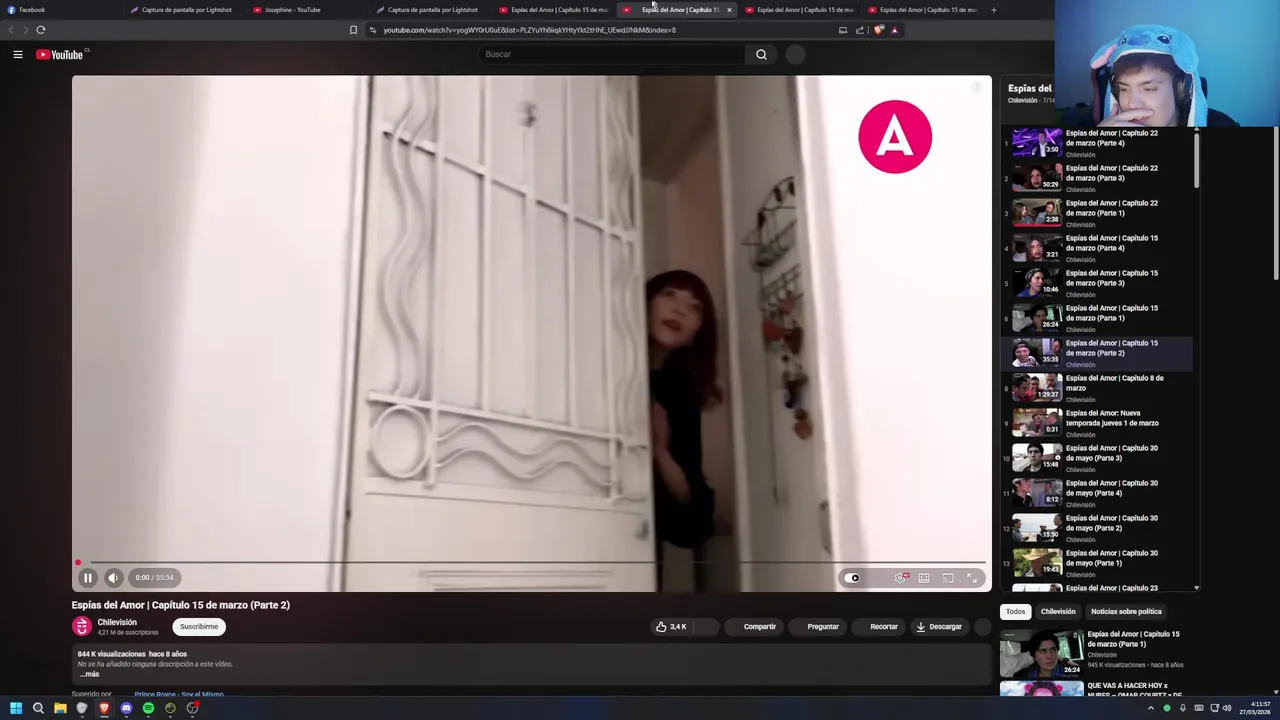Screen dimensions: 1280x720
Task: Play playlist item Capítulo 22 de marzo (Parte 4)
Action: click(1097, 143)
